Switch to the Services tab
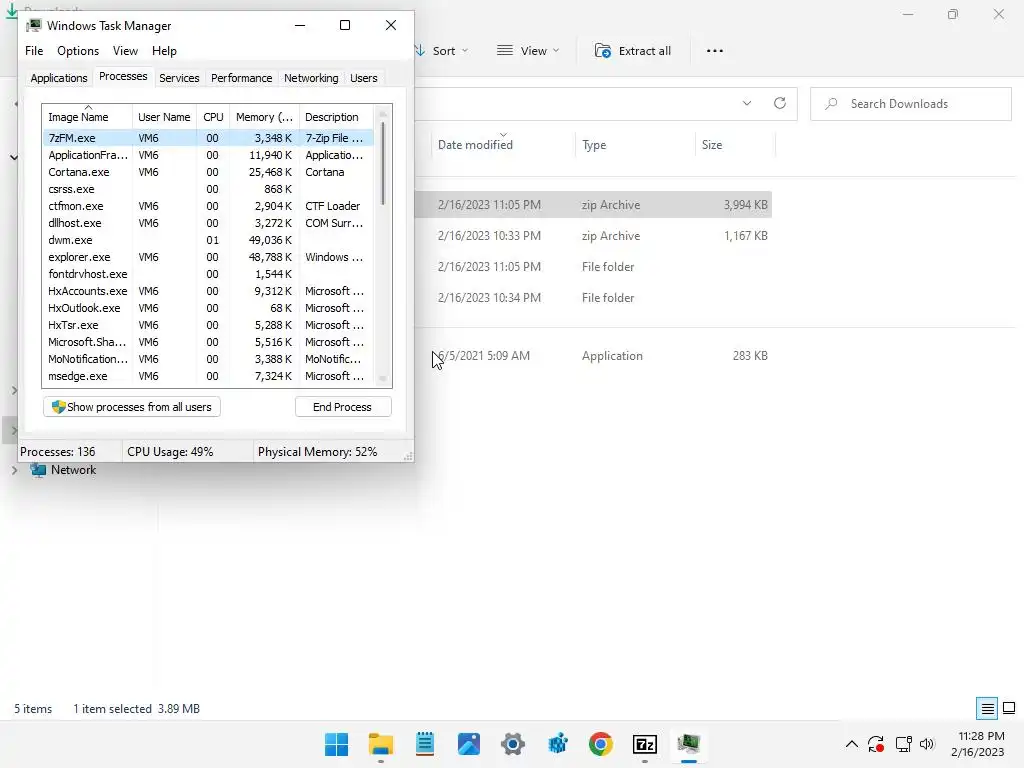1024x768 pixels. coord(179,78)
